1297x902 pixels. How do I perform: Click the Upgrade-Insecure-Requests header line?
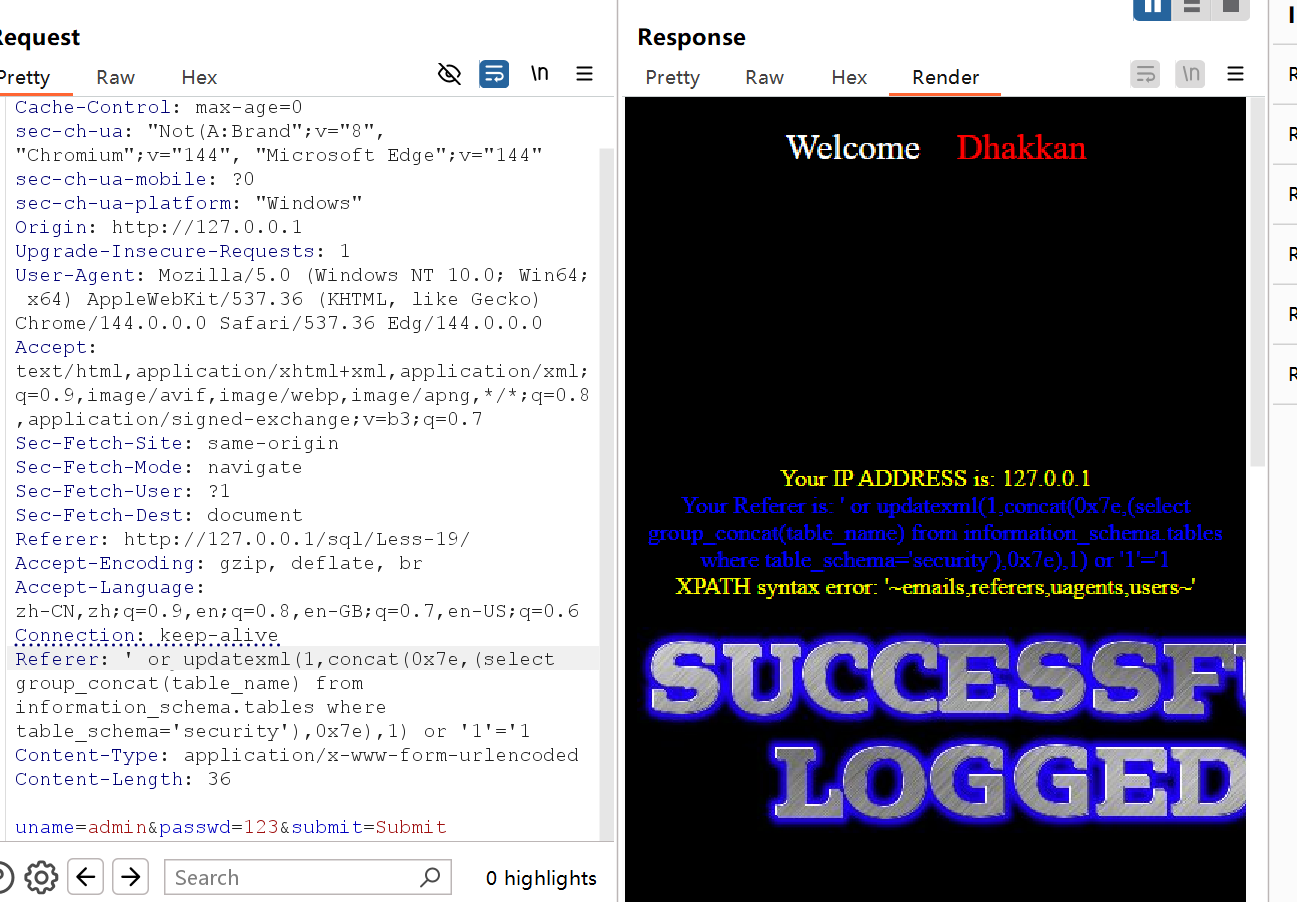click(x=182, y=251)
